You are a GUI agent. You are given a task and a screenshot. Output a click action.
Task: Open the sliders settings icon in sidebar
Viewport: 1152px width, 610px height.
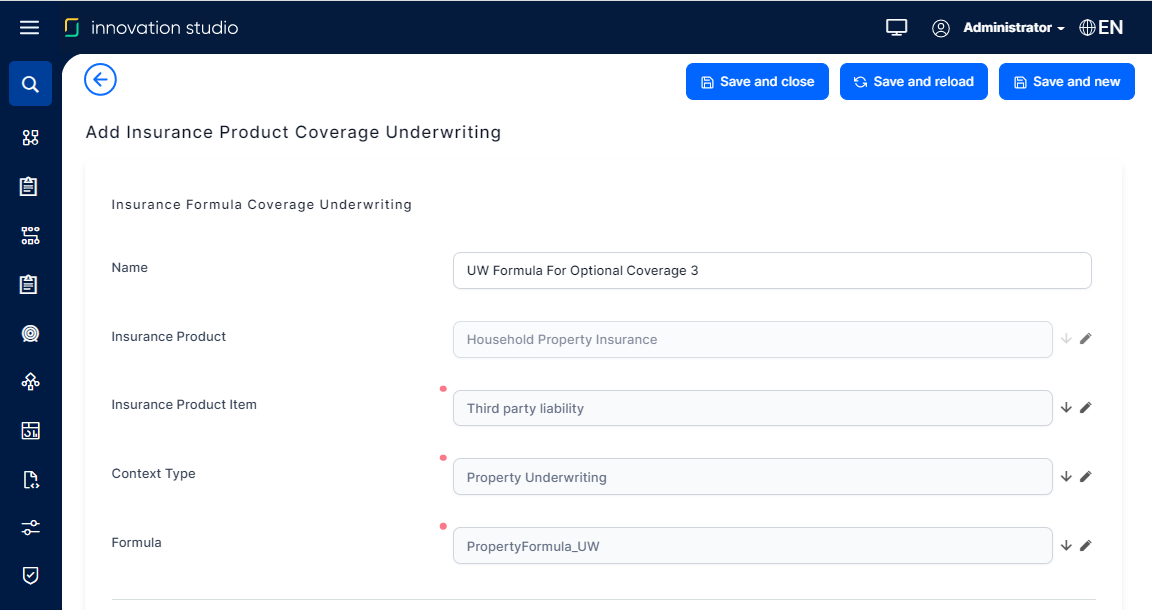30,528
